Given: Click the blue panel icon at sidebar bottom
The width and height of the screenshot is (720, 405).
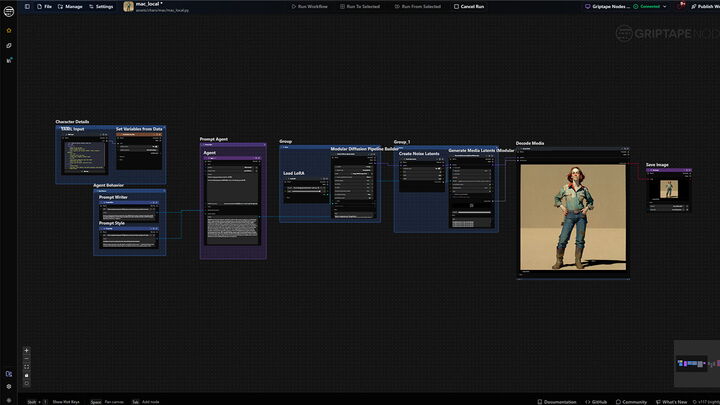Looking at the screenshot, I should [x=9, y=374].
